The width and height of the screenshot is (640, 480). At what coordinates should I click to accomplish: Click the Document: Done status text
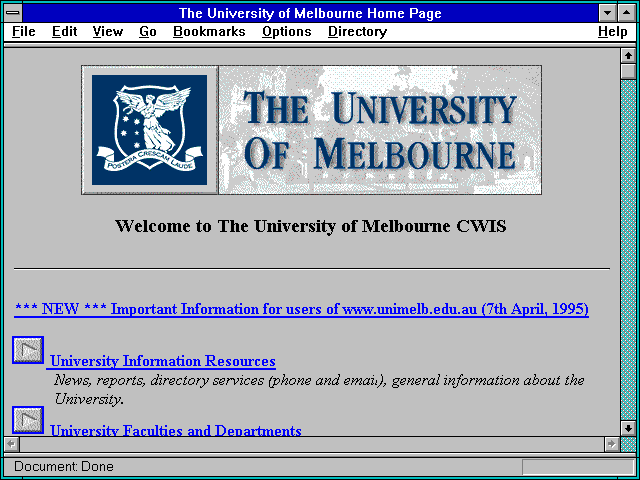coord(64,466)
